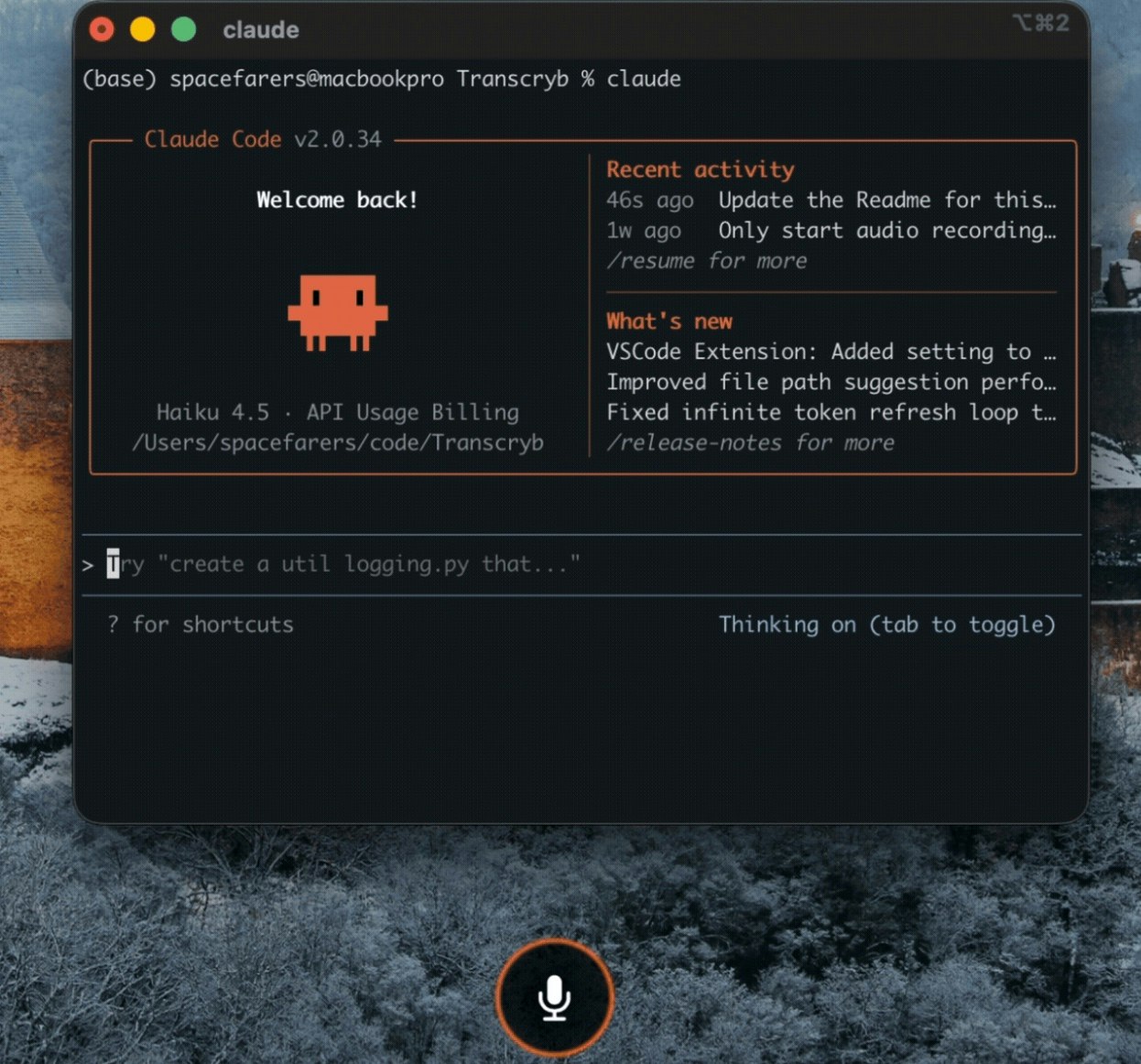Click the Recent activity section header
The image size is (1141, 1064).
[x=700, y=169]
